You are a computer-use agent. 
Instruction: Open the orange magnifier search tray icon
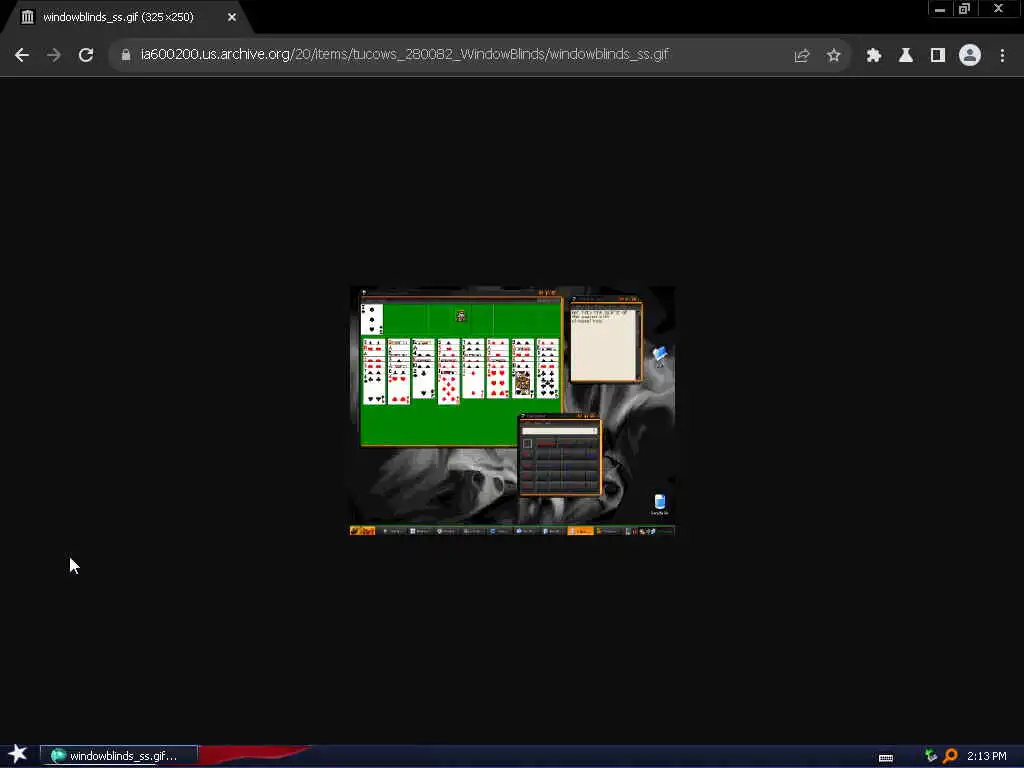coord(950,756)
